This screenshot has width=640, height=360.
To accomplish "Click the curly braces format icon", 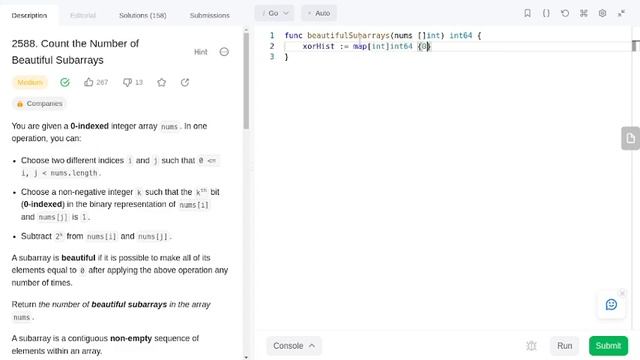I will (546, 13).
